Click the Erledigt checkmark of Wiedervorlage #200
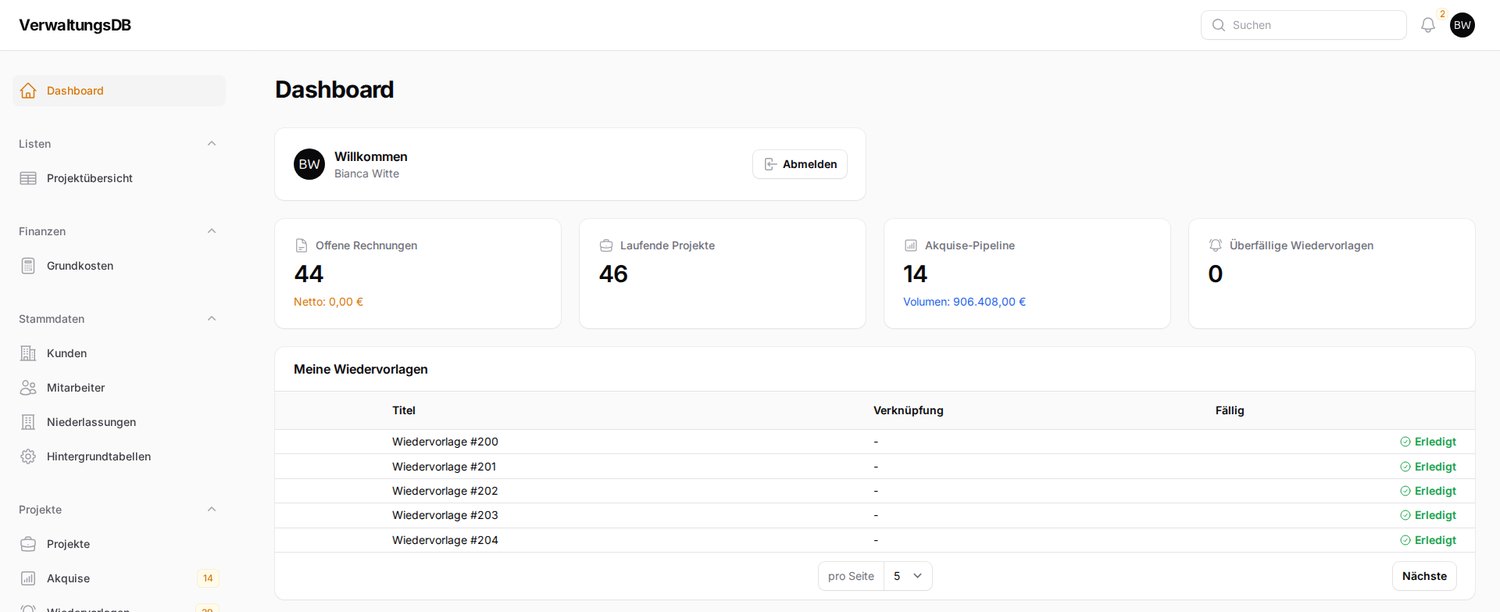 [x=1405, y=442]
